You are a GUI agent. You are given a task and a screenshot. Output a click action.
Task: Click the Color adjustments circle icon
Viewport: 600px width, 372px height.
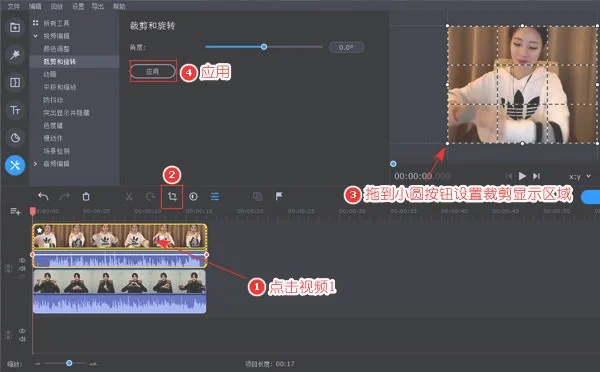coord(193,197)
